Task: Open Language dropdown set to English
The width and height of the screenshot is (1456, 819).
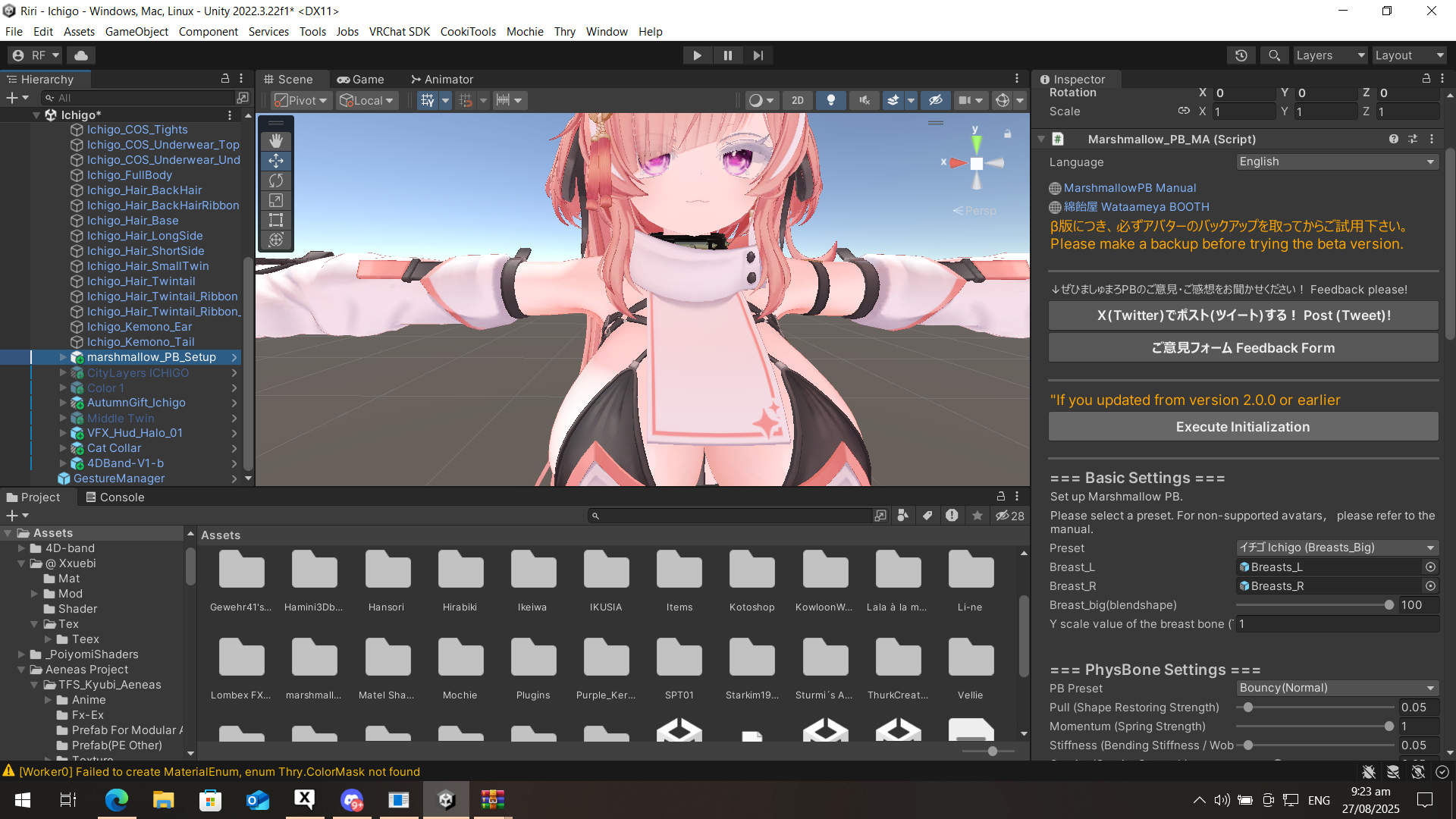Action: [1337, 162]
